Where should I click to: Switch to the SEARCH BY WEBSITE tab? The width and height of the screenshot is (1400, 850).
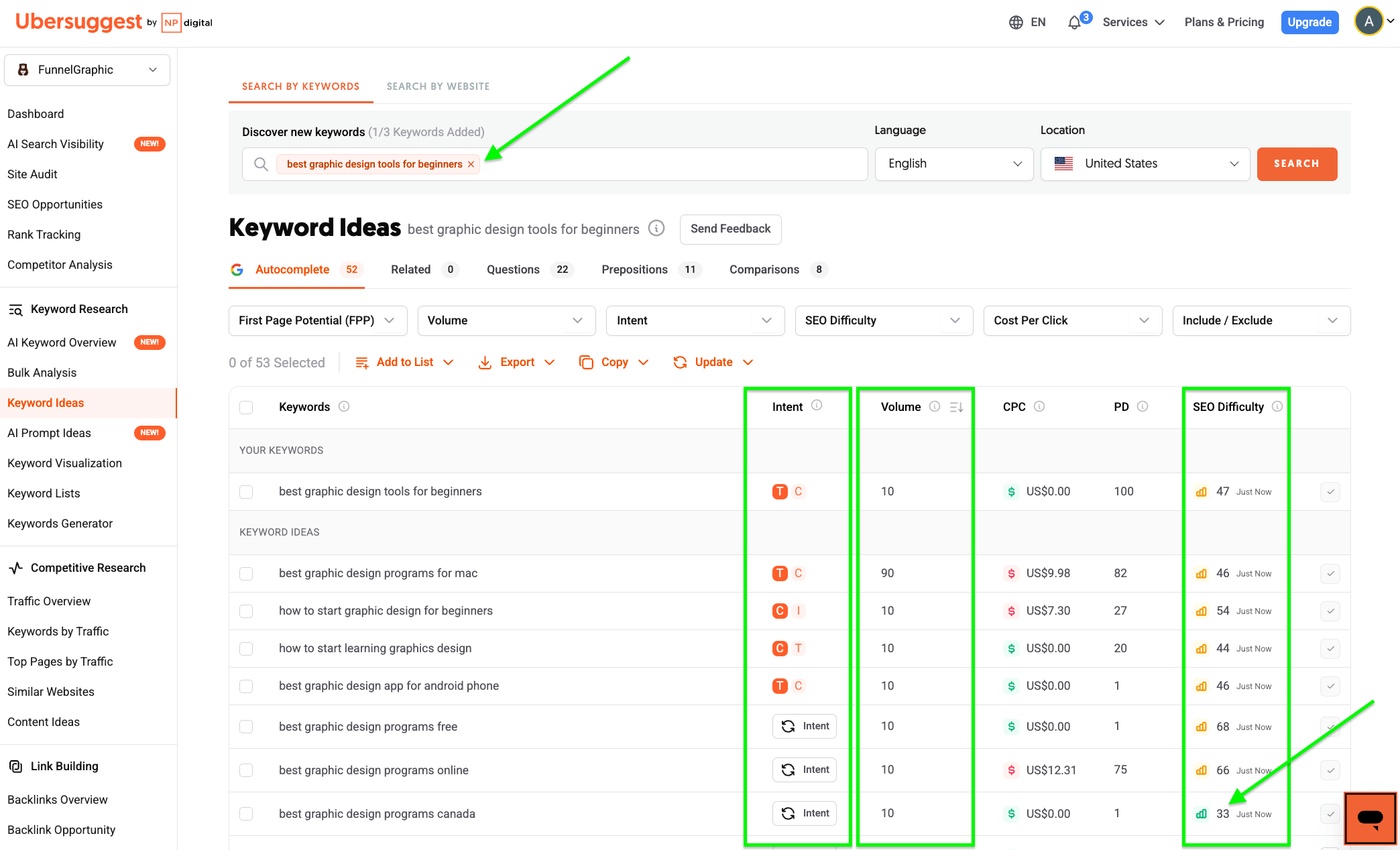[437, 86]
